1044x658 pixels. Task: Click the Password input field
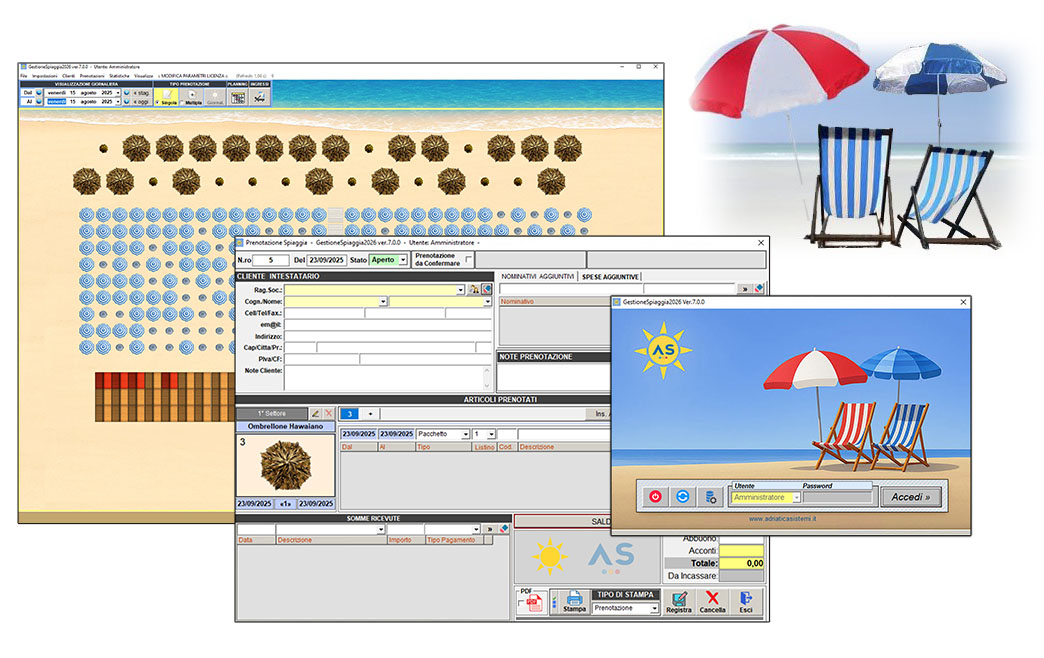point(838,497)
